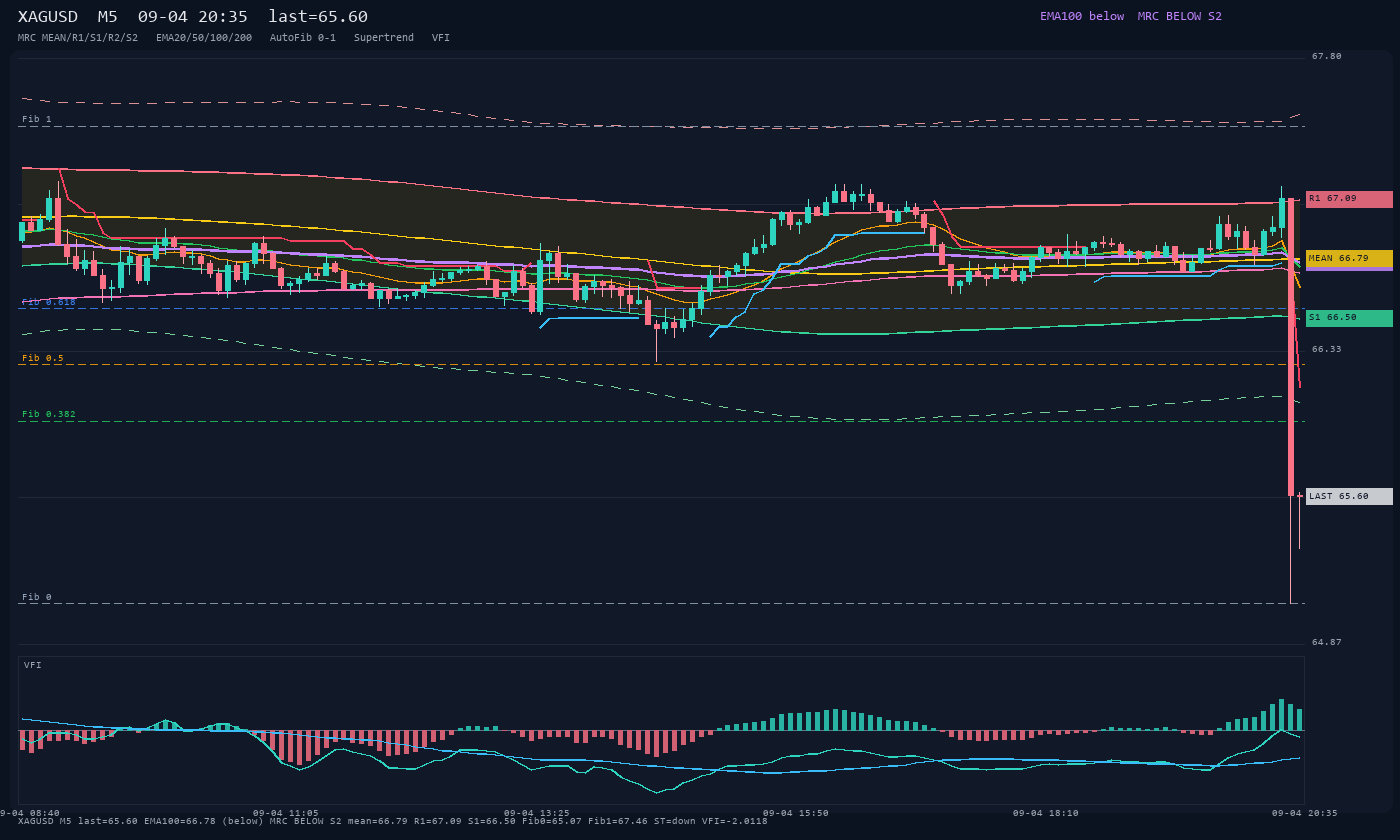The image size is (1400, 840).
Task: Click the MRC MEAN/R1/S1/R2/S2 legend entry
Action: [78, 38]
